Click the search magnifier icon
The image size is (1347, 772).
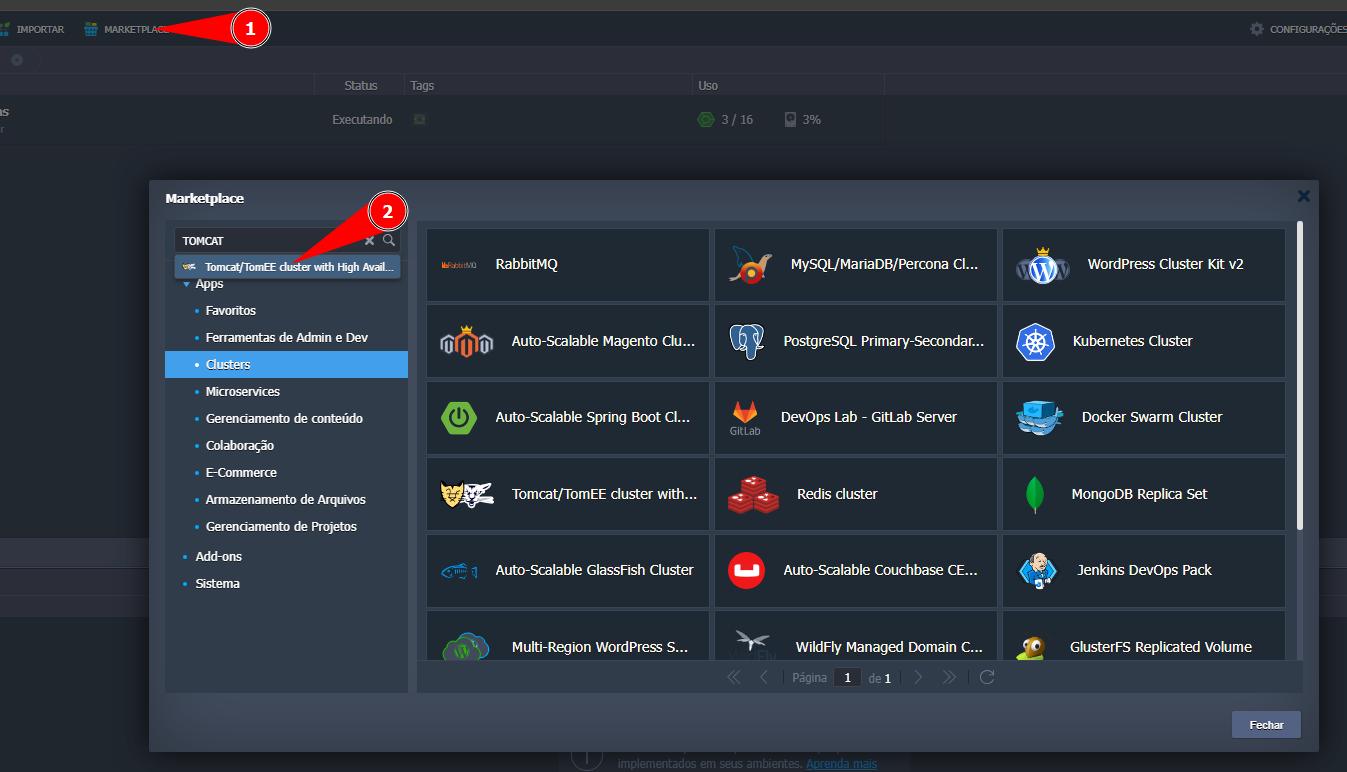[x=389, y=241]
